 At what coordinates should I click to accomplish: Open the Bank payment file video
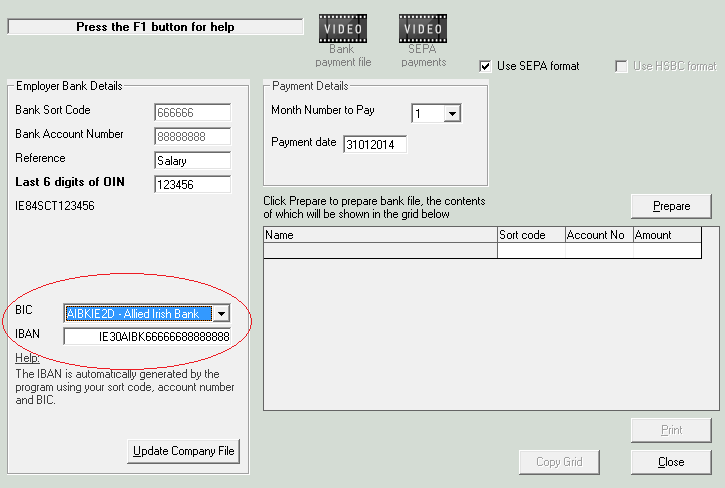click(343, 29)
